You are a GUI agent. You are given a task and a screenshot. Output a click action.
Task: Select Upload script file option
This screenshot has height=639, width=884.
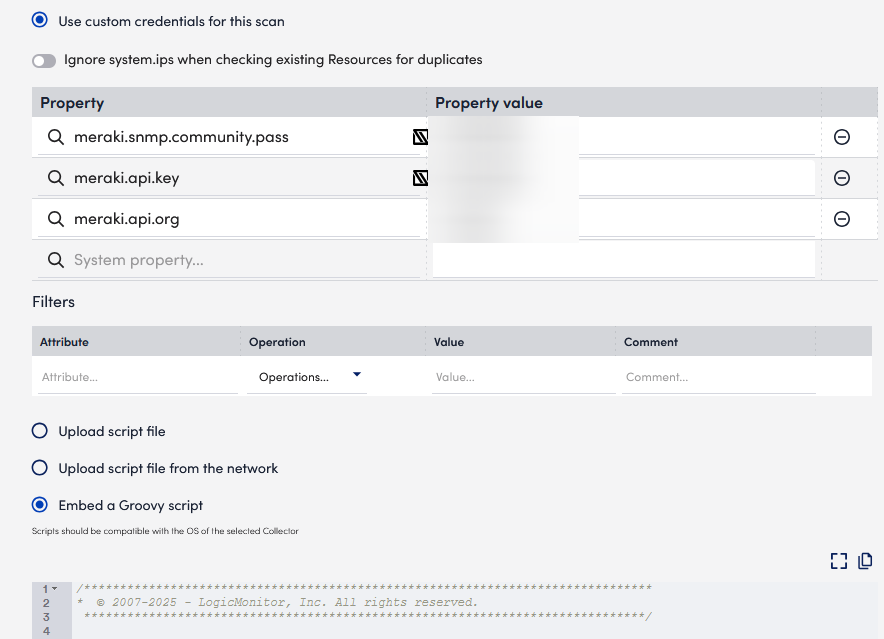click(40, 431)
